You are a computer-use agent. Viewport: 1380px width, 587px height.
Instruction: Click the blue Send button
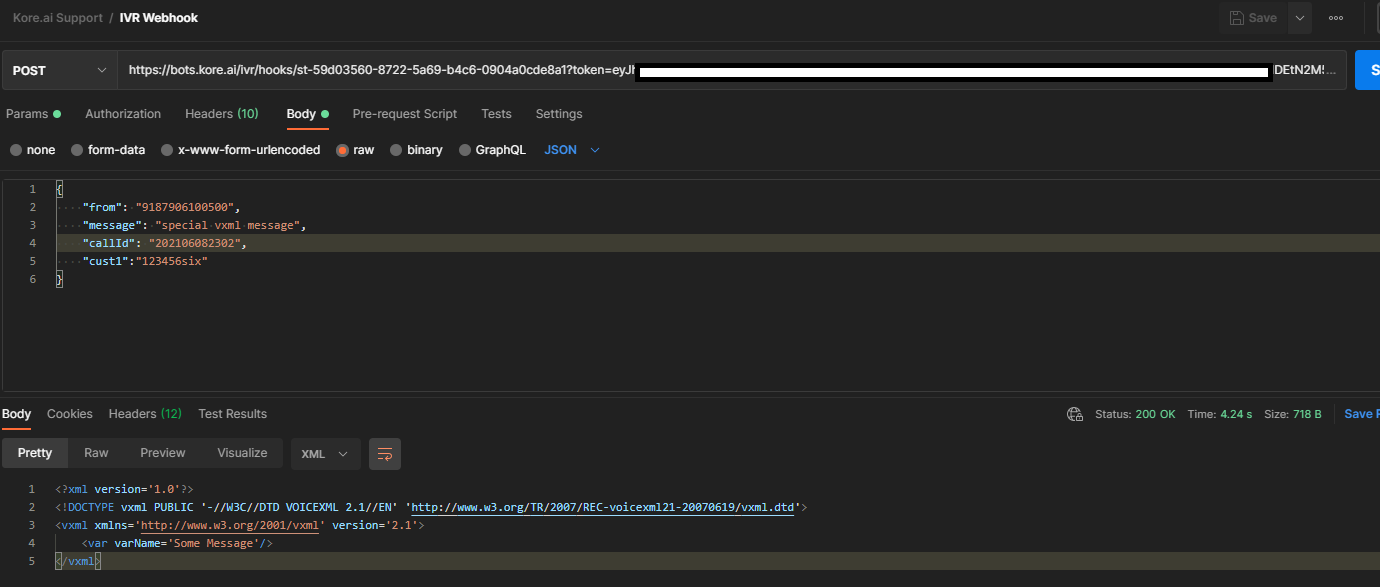point(1367,71)
